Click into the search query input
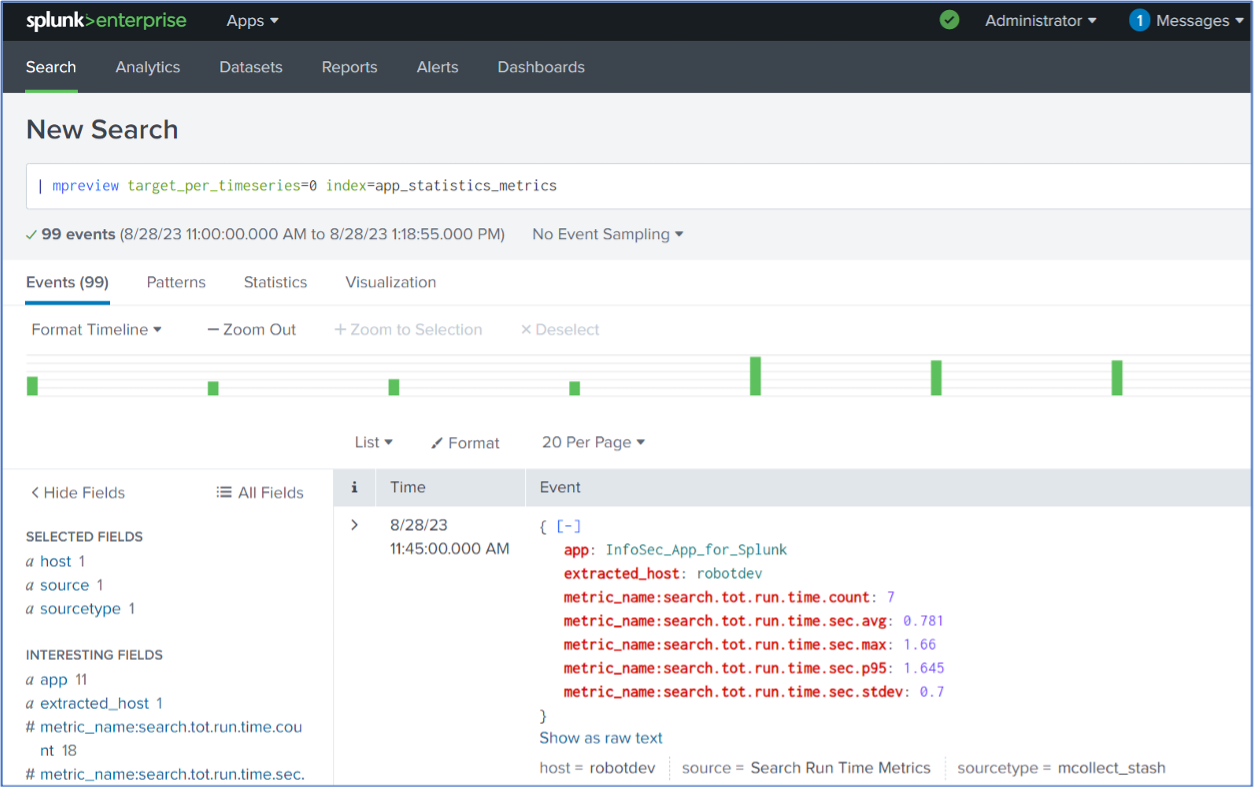This screenshot has width=1256, height=789. coord(640,185)
